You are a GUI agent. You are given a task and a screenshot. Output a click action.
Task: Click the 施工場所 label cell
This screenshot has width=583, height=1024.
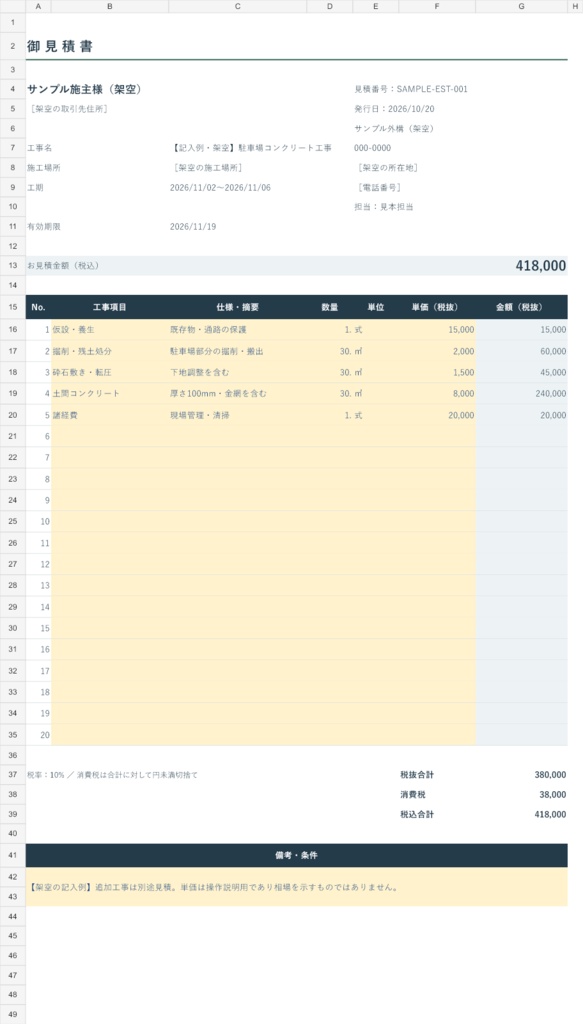[44, 168]
